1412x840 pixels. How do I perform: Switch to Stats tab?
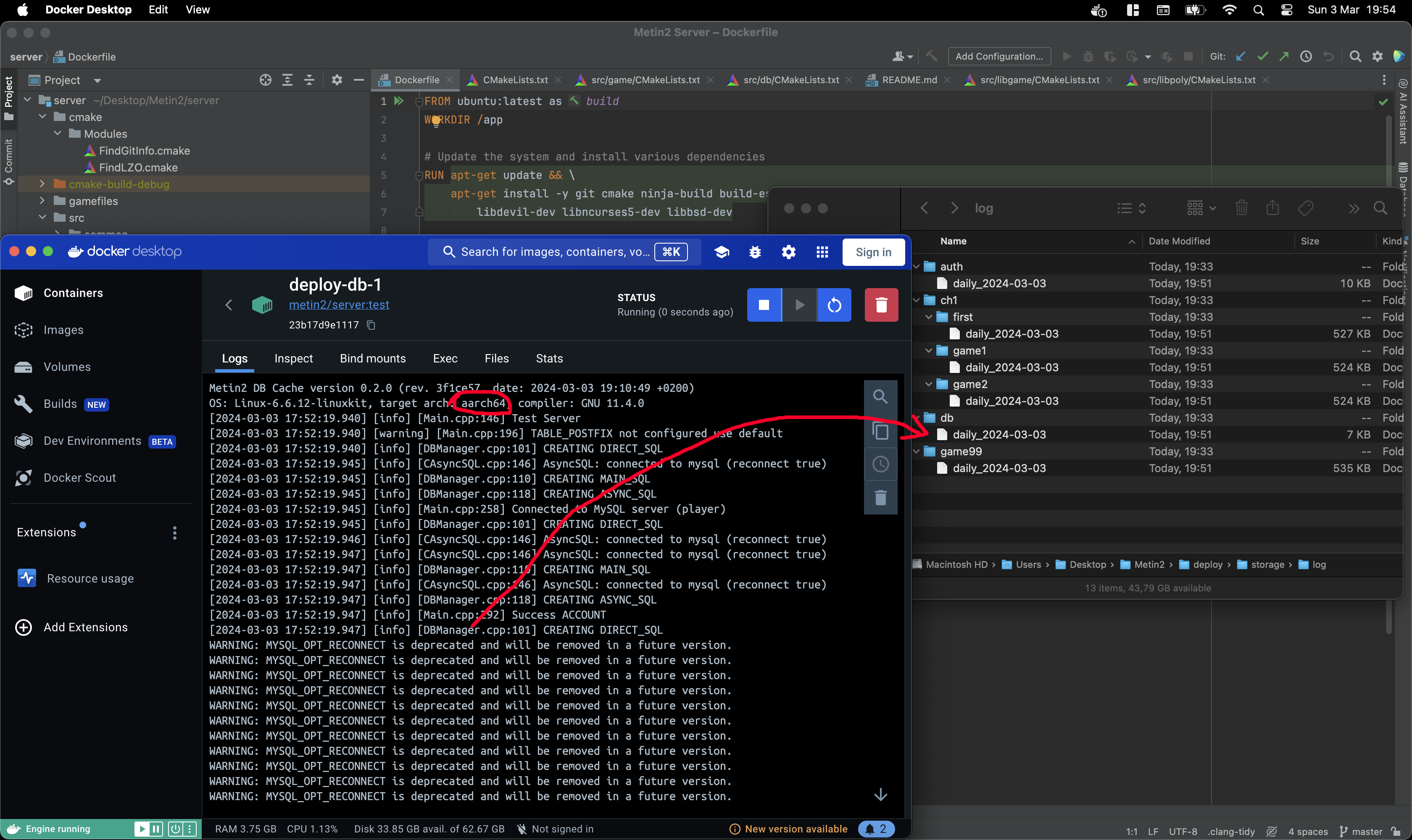pos(549,358)
